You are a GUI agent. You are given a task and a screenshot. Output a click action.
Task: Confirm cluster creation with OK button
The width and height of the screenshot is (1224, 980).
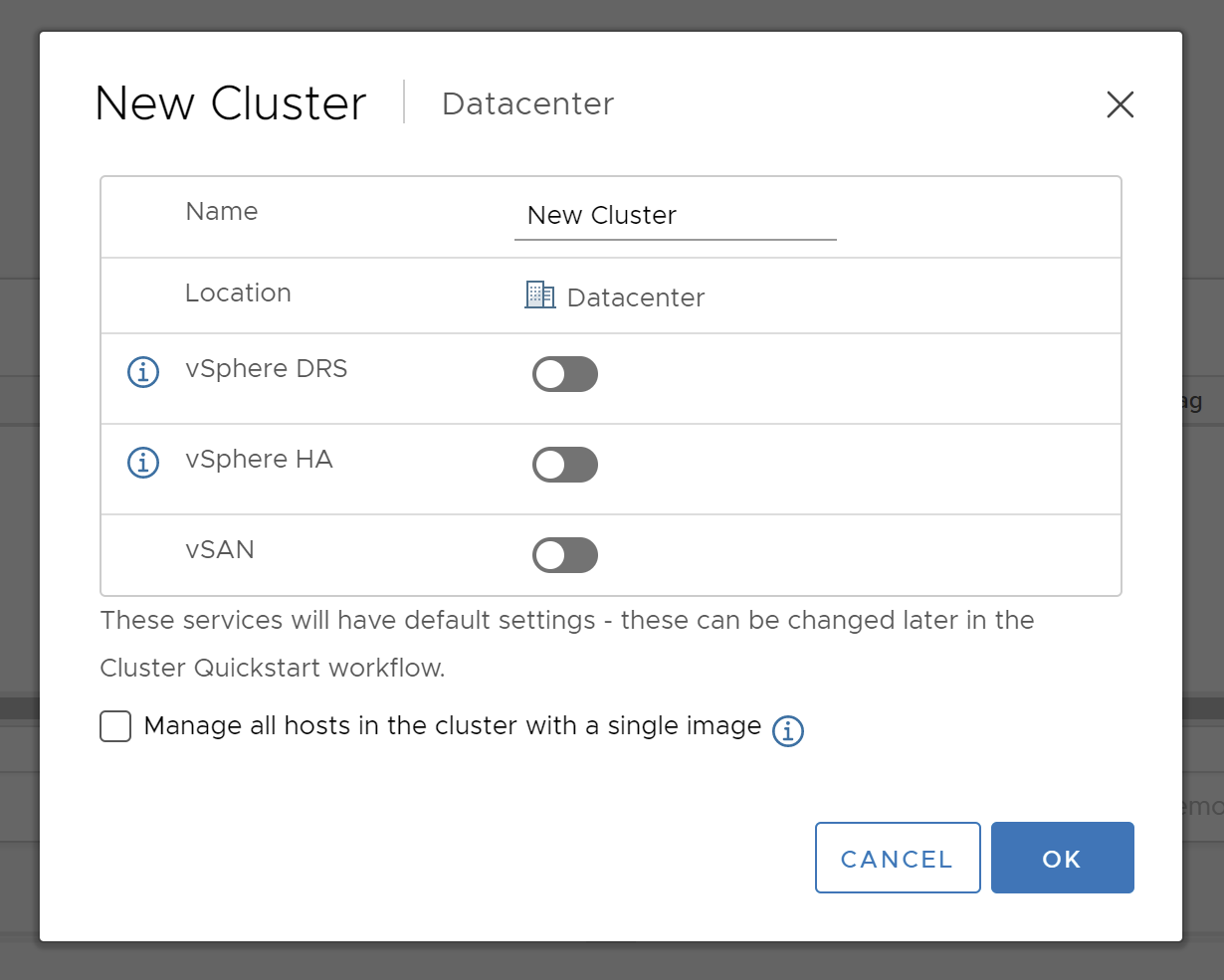[x=1062, y=858]
